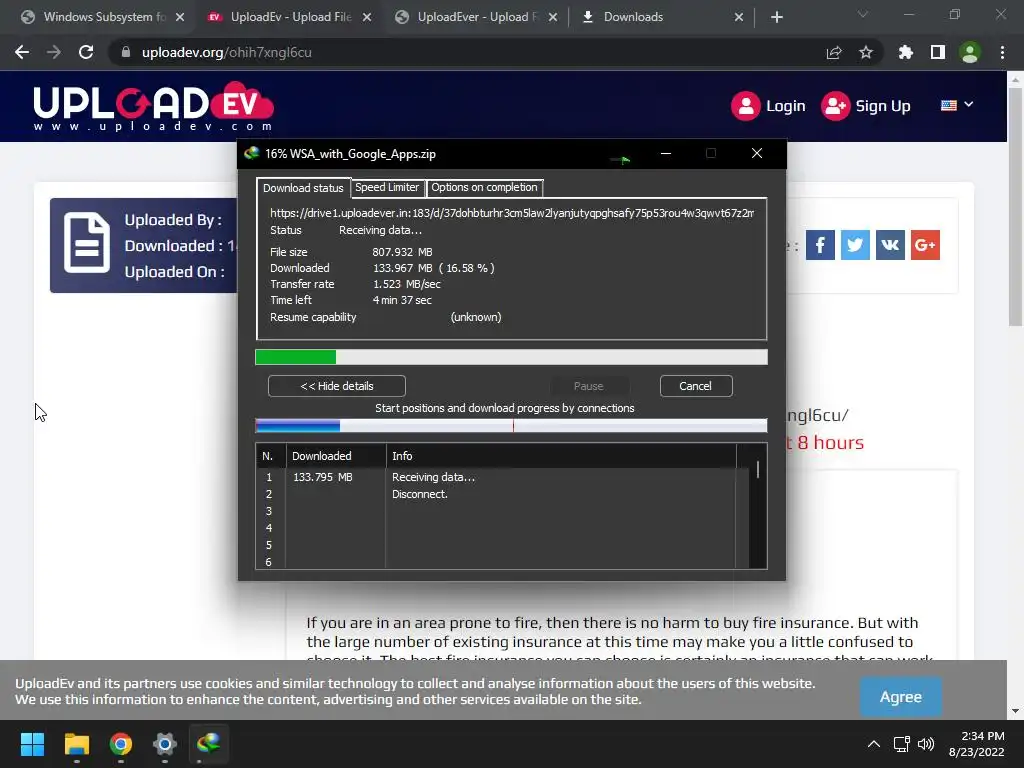This screenshot has height=768, width=1024.
Task: Click Chrome's back arrow
Action: point(22,52)
